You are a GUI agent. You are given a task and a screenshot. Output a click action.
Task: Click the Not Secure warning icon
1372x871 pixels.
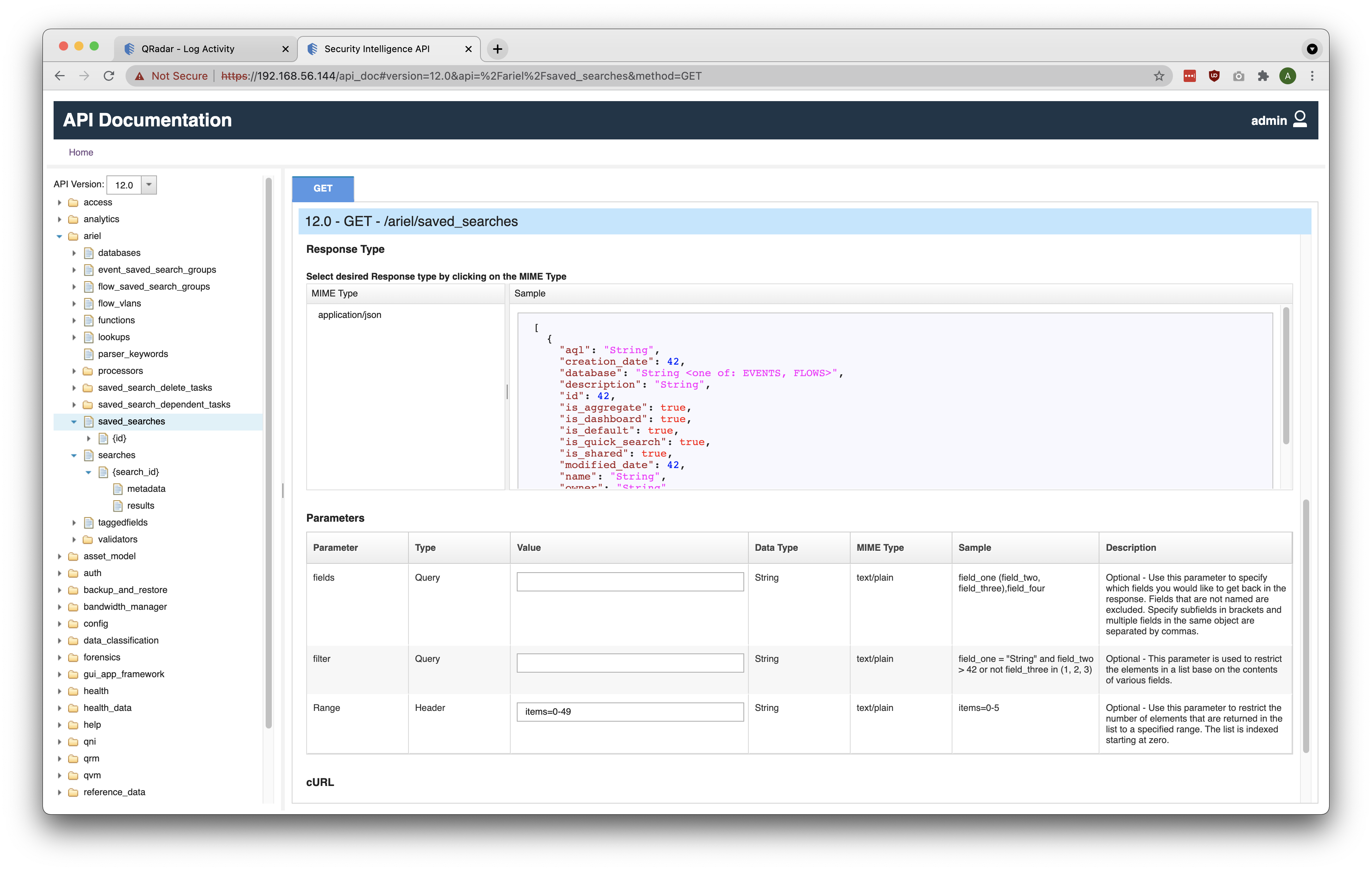point(140,76)
